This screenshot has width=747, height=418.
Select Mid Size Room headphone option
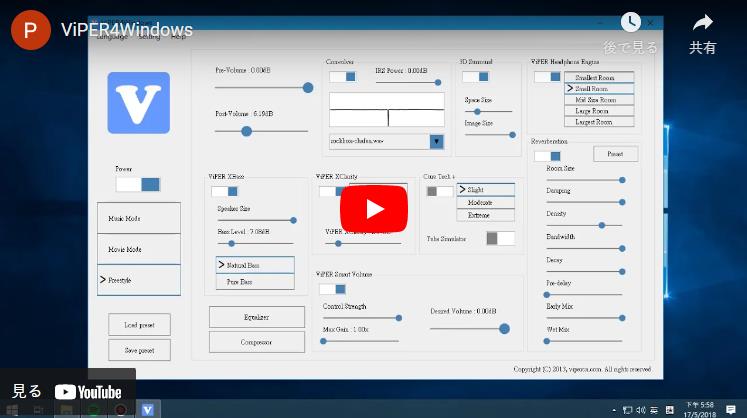[599, 100]
